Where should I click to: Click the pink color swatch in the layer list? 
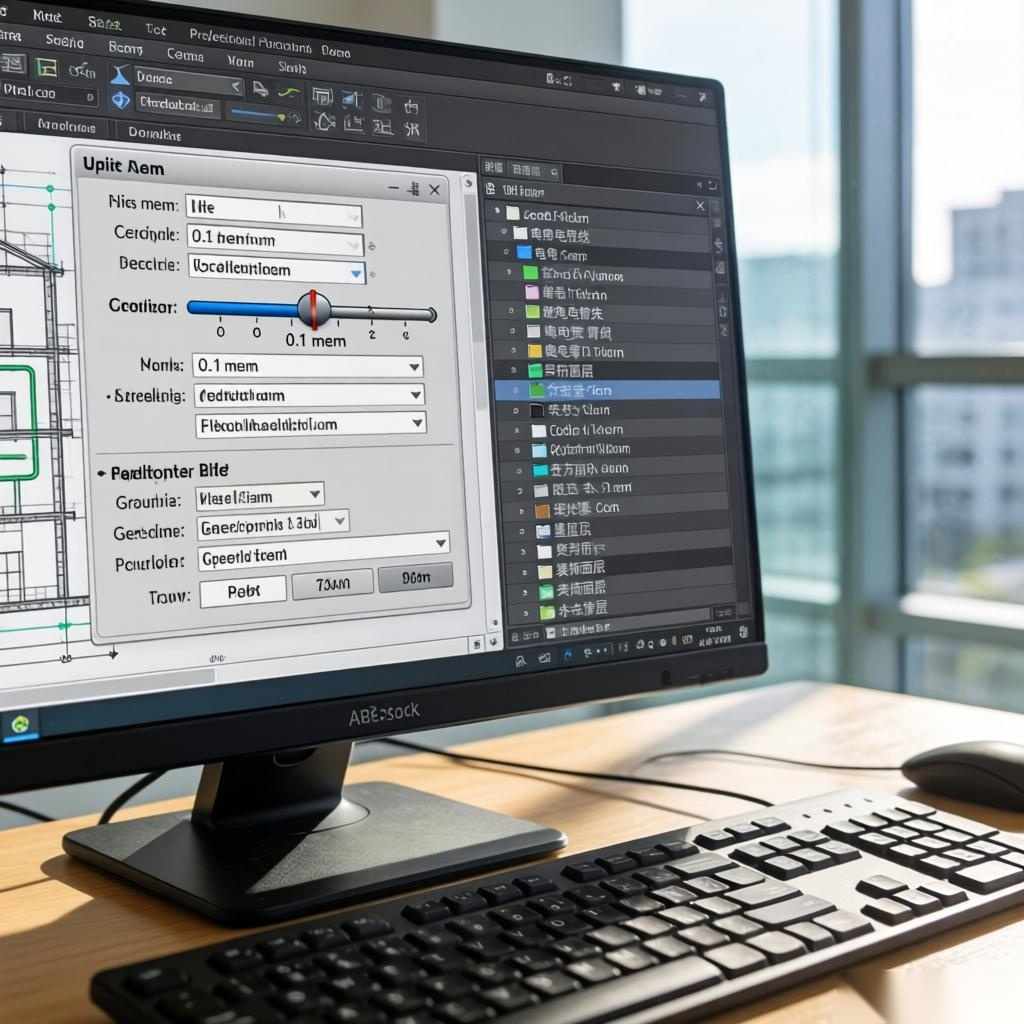tap(532, 291)
